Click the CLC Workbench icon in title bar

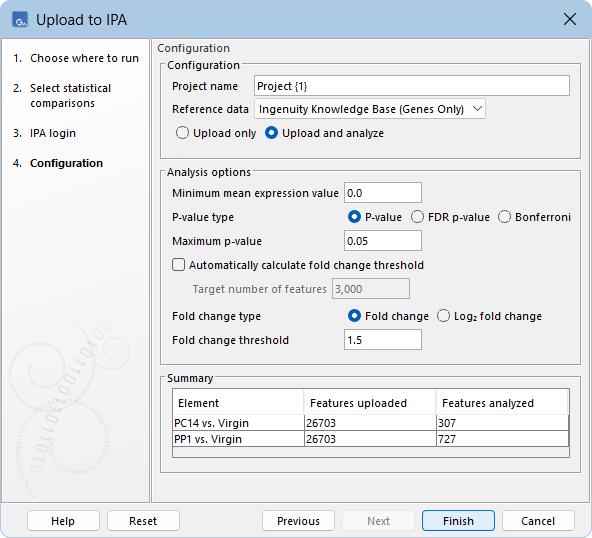pos(20,20)
